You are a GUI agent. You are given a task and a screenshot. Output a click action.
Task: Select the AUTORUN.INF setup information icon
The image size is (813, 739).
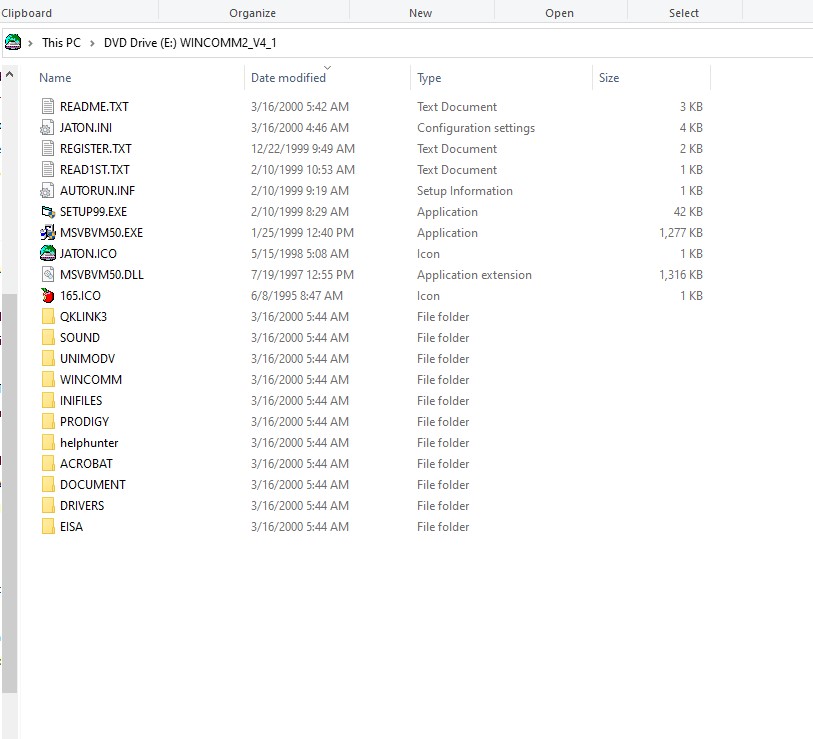pos(47,191)
